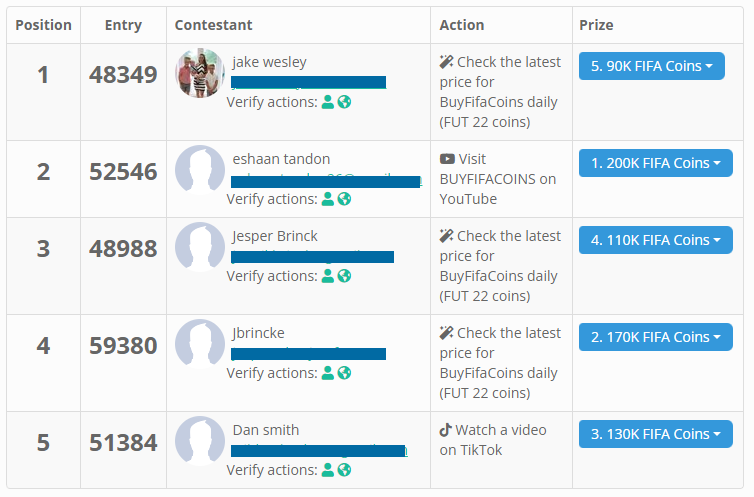The width and height of the screenshot is (754, 497).
Task: Open the 200K FIFA Coins prize dropdown
Action: 655,163
